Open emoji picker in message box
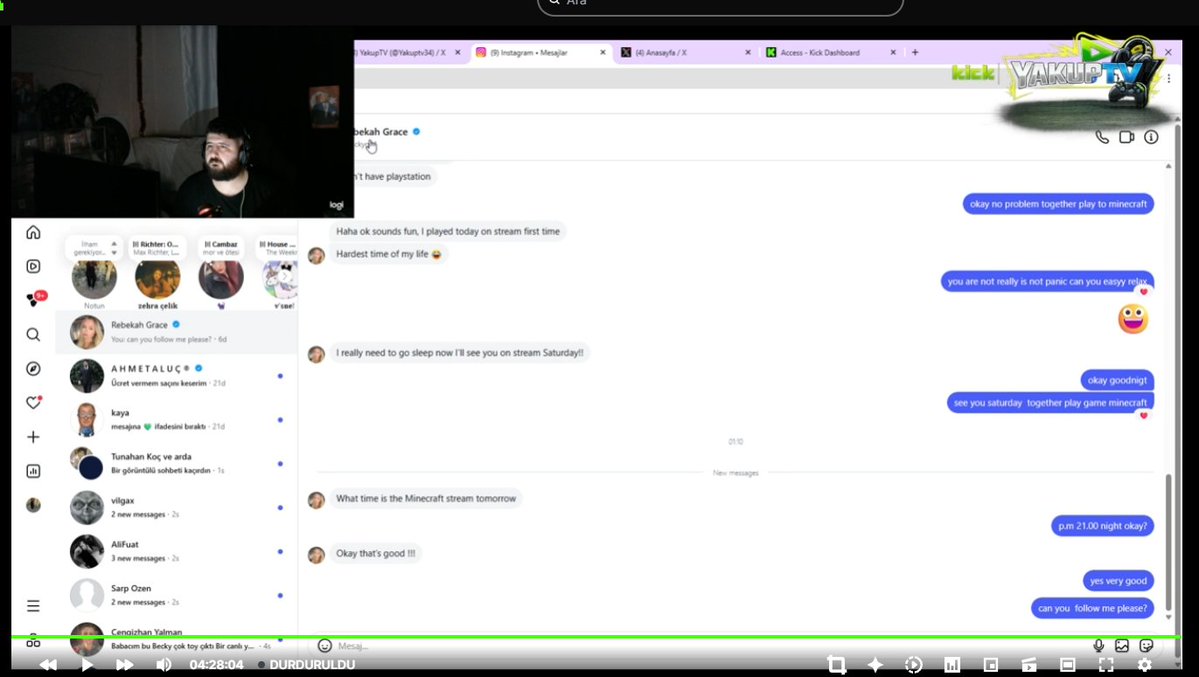This screenshot has height=677, width=1199. [x=324, y=646]
